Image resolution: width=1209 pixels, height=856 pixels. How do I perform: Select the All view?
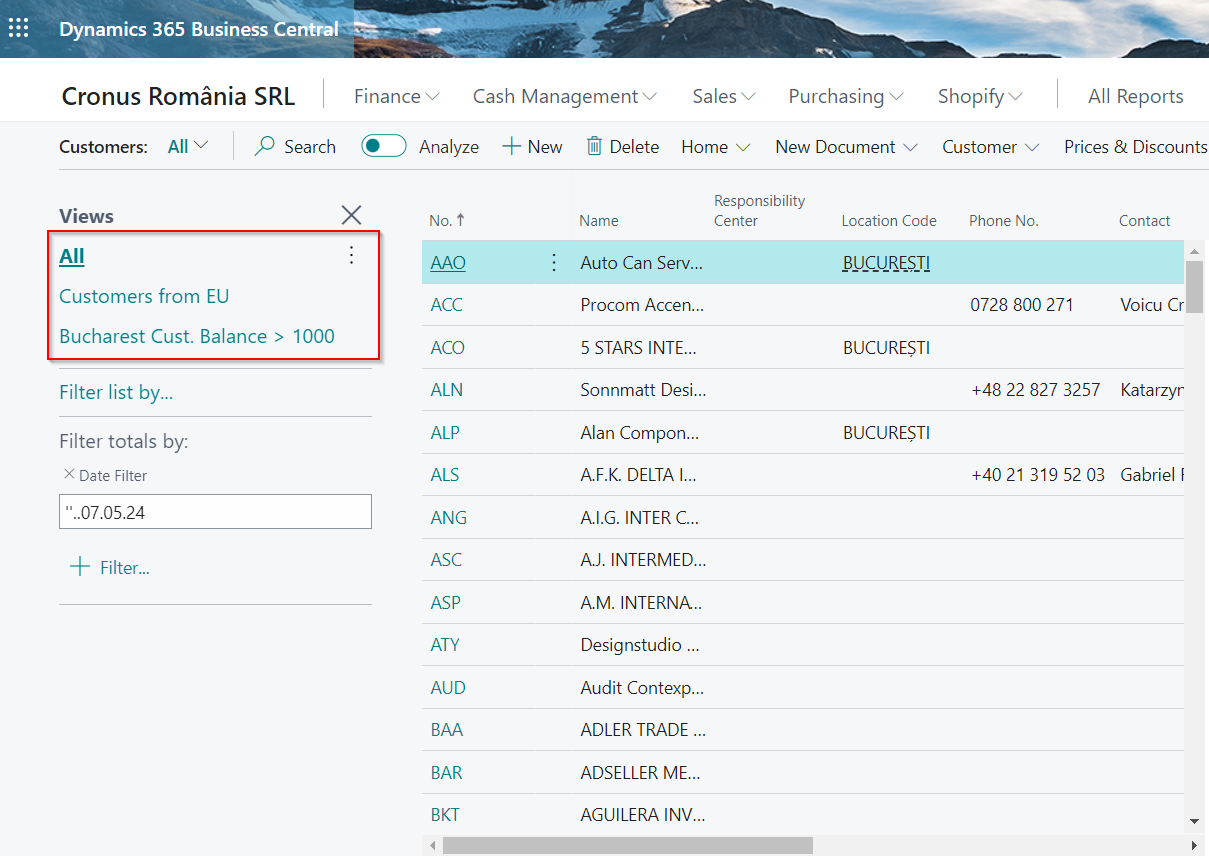click(x=72, y=256)
